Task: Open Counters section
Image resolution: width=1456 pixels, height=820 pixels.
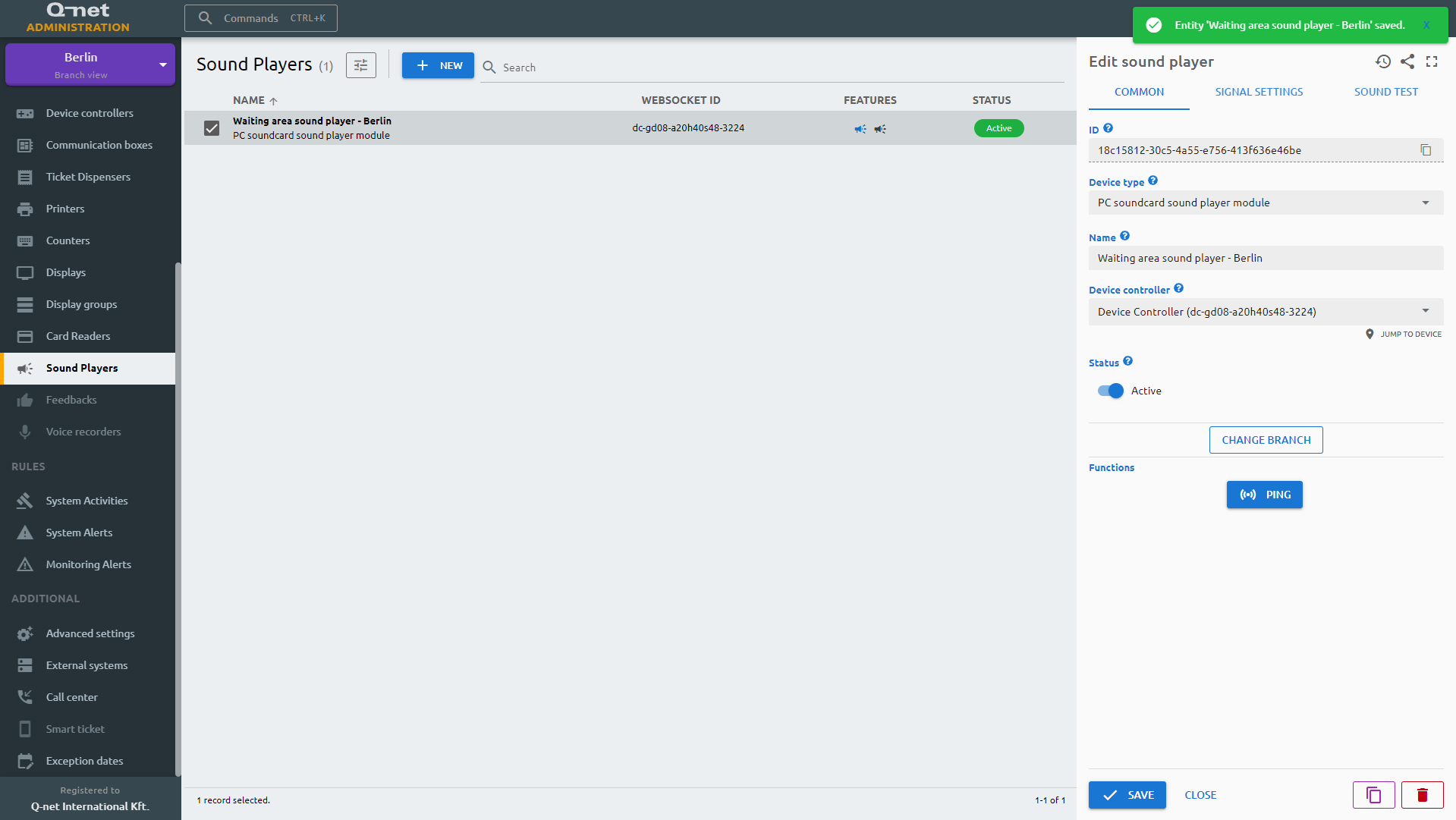Action: [x=89, y=240]
